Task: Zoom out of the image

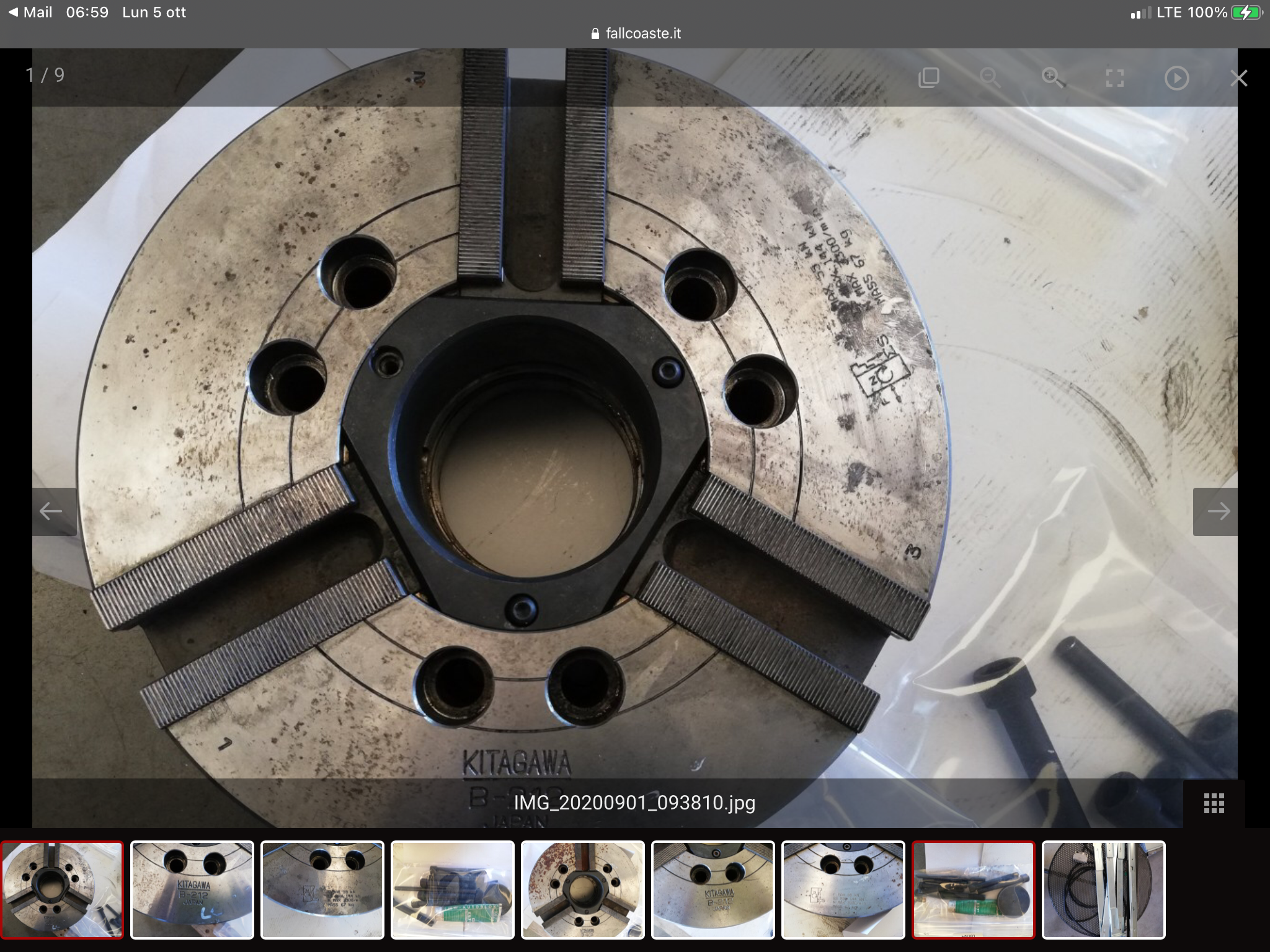Action: [990, 78]
